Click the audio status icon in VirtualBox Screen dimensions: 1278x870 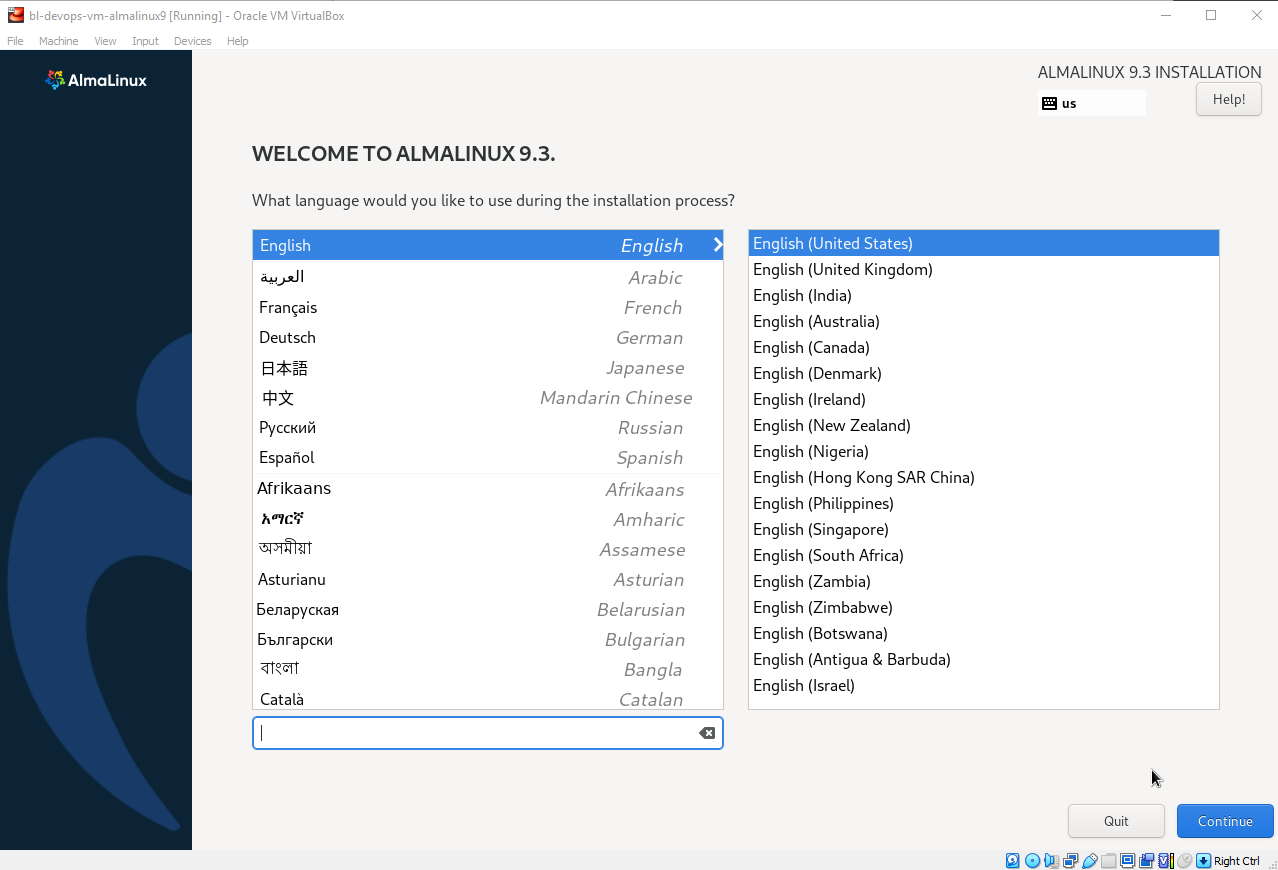click(x=1050, y=861)
